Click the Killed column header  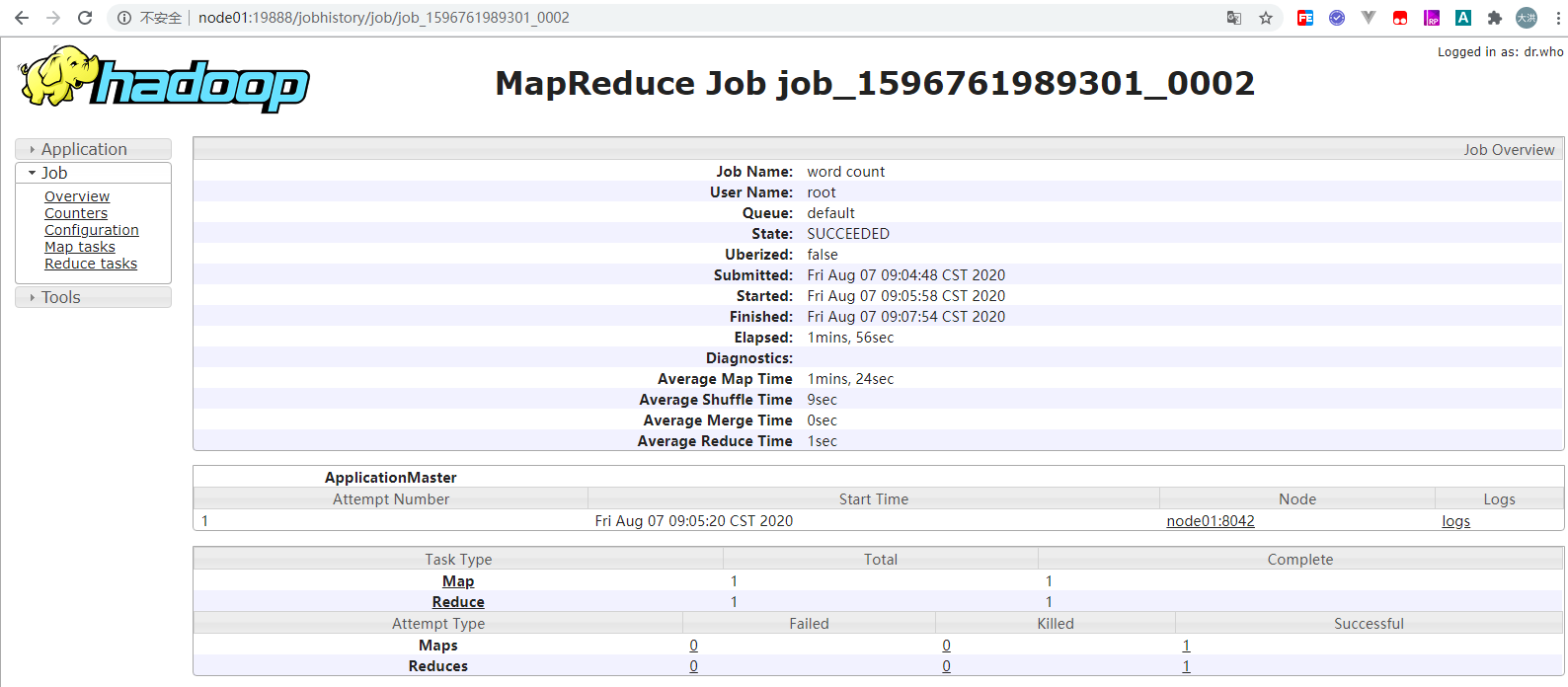1056,624
